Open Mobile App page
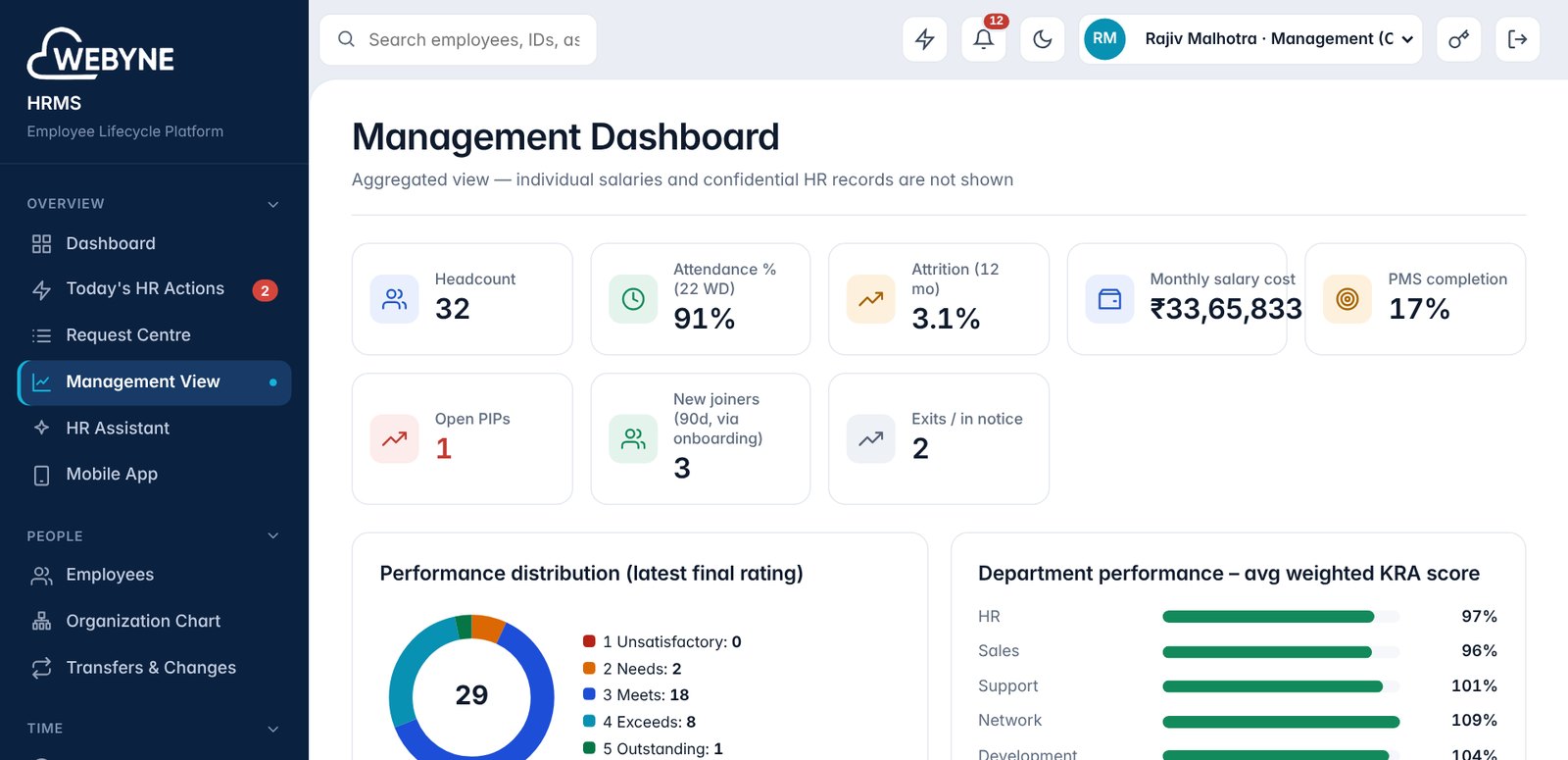Screen dimensions: 1568x760 point(154,475)
